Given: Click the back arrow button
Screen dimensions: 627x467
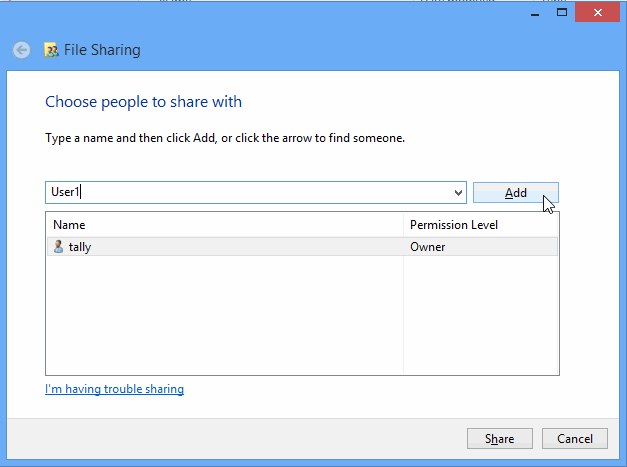Looking at the screenshot, I should pyautogui.click(x=21, y=50).
